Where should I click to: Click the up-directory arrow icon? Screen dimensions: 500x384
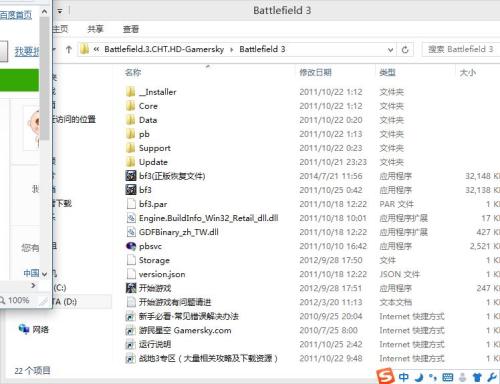(69, 50)
